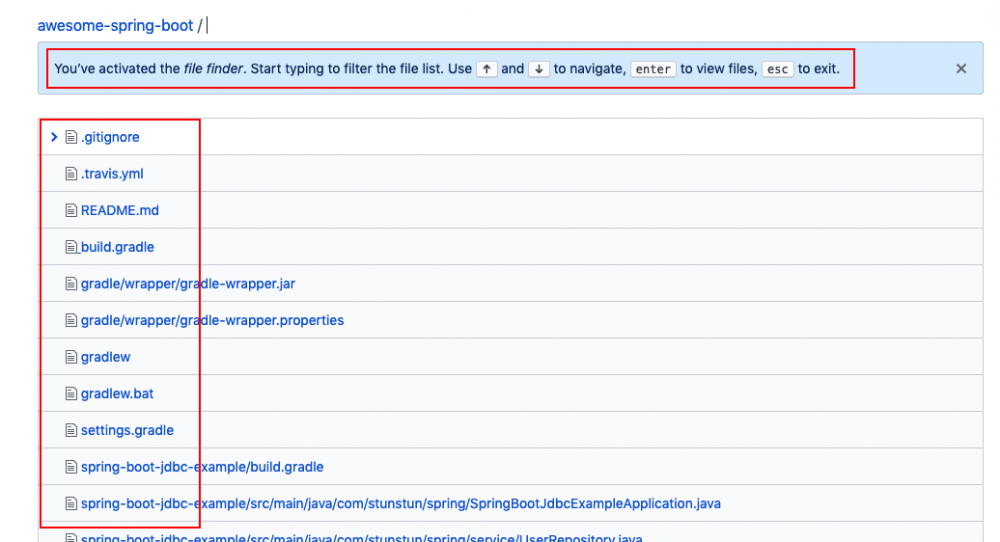The width and height of the screenshot is (1000, 542).
Task: Click the file icon beside spring-boot-jdbc-example/build.gradle
Action: pyautogui.click(x=71, y=467)
